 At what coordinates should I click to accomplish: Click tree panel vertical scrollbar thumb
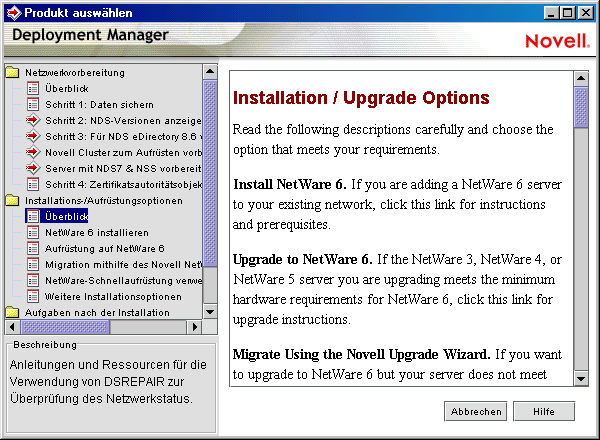210,173
